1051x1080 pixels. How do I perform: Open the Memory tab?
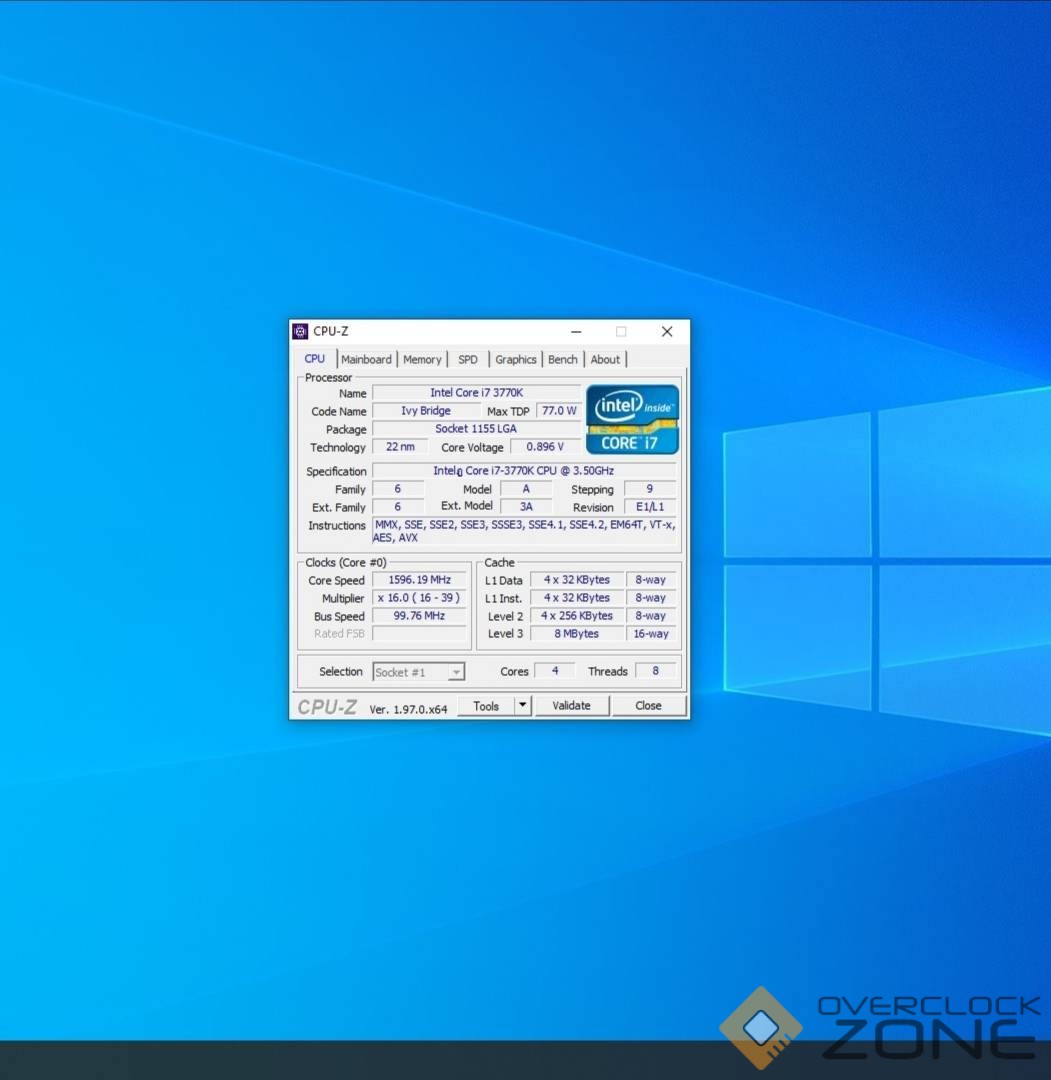tap(422, 360)
